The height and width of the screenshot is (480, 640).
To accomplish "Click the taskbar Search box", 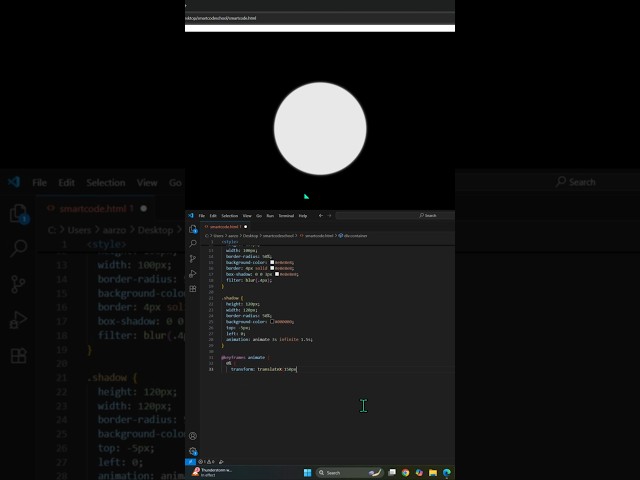I will 349,473.
